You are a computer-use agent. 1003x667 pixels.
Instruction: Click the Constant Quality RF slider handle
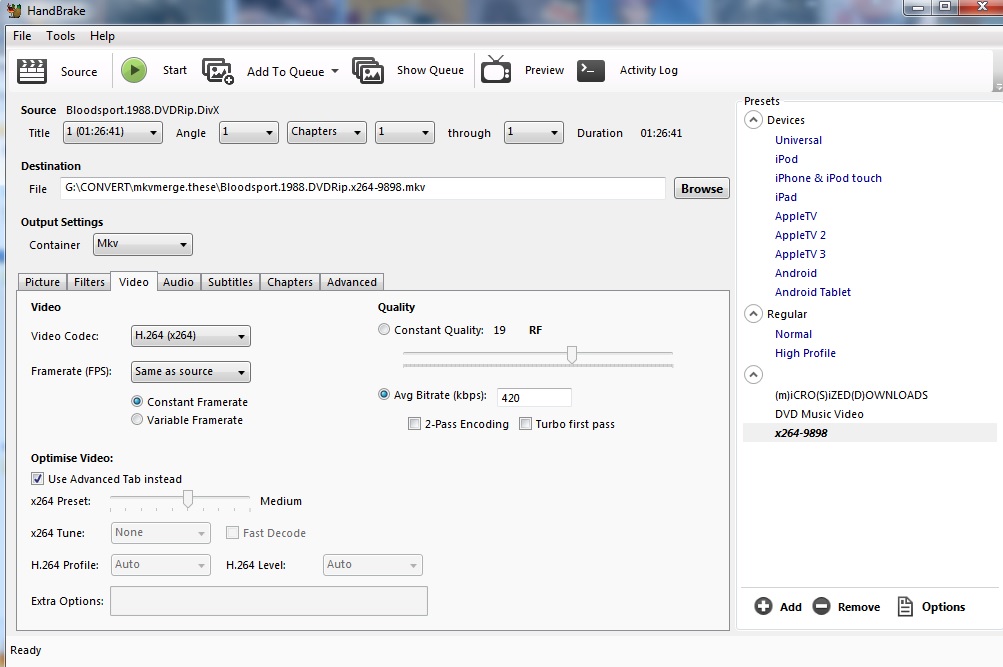click(x=572, y=354)
